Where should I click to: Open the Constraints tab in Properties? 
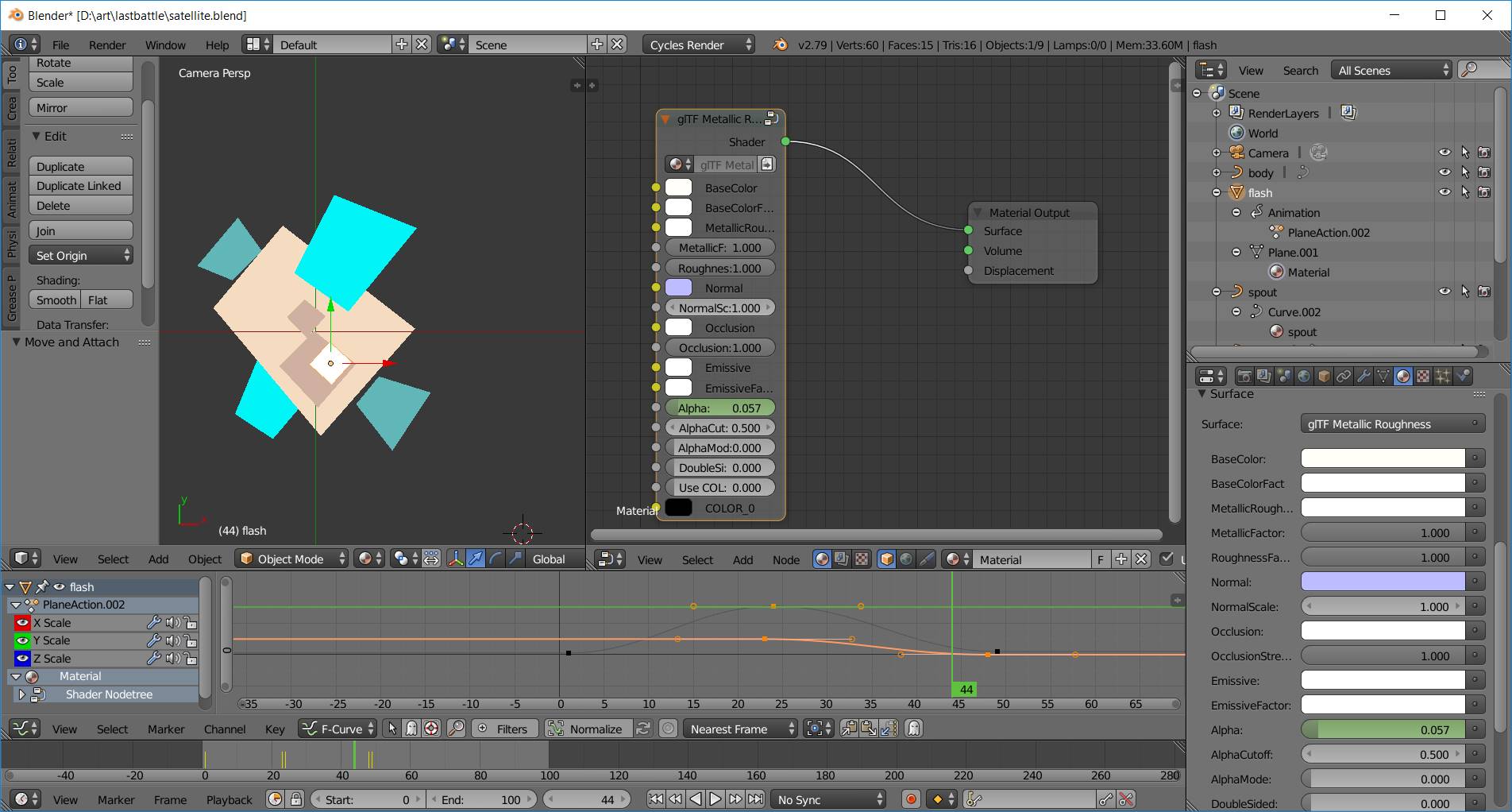[x=1344, y=376]
